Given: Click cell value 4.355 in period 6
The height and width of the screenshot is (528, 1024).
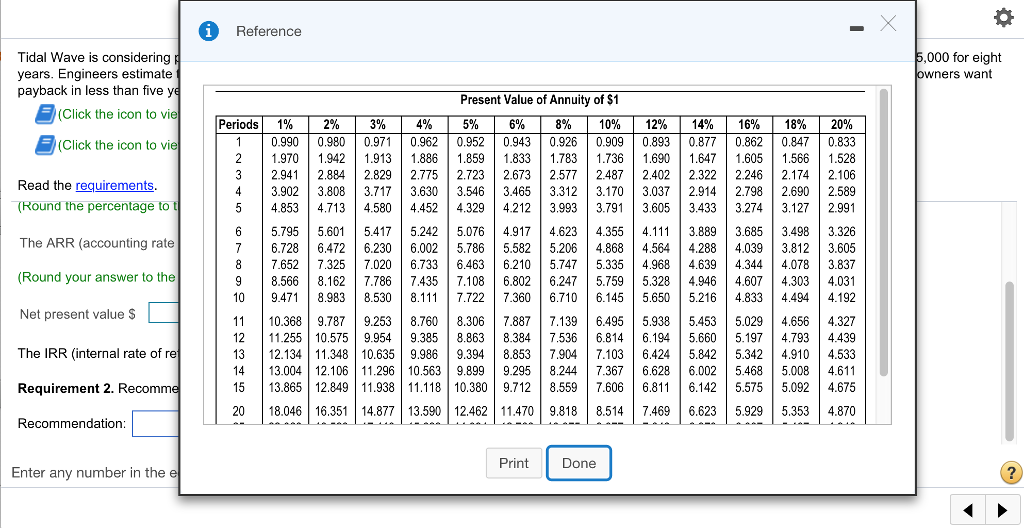Looking at the screenshot, I should [610, 231].
